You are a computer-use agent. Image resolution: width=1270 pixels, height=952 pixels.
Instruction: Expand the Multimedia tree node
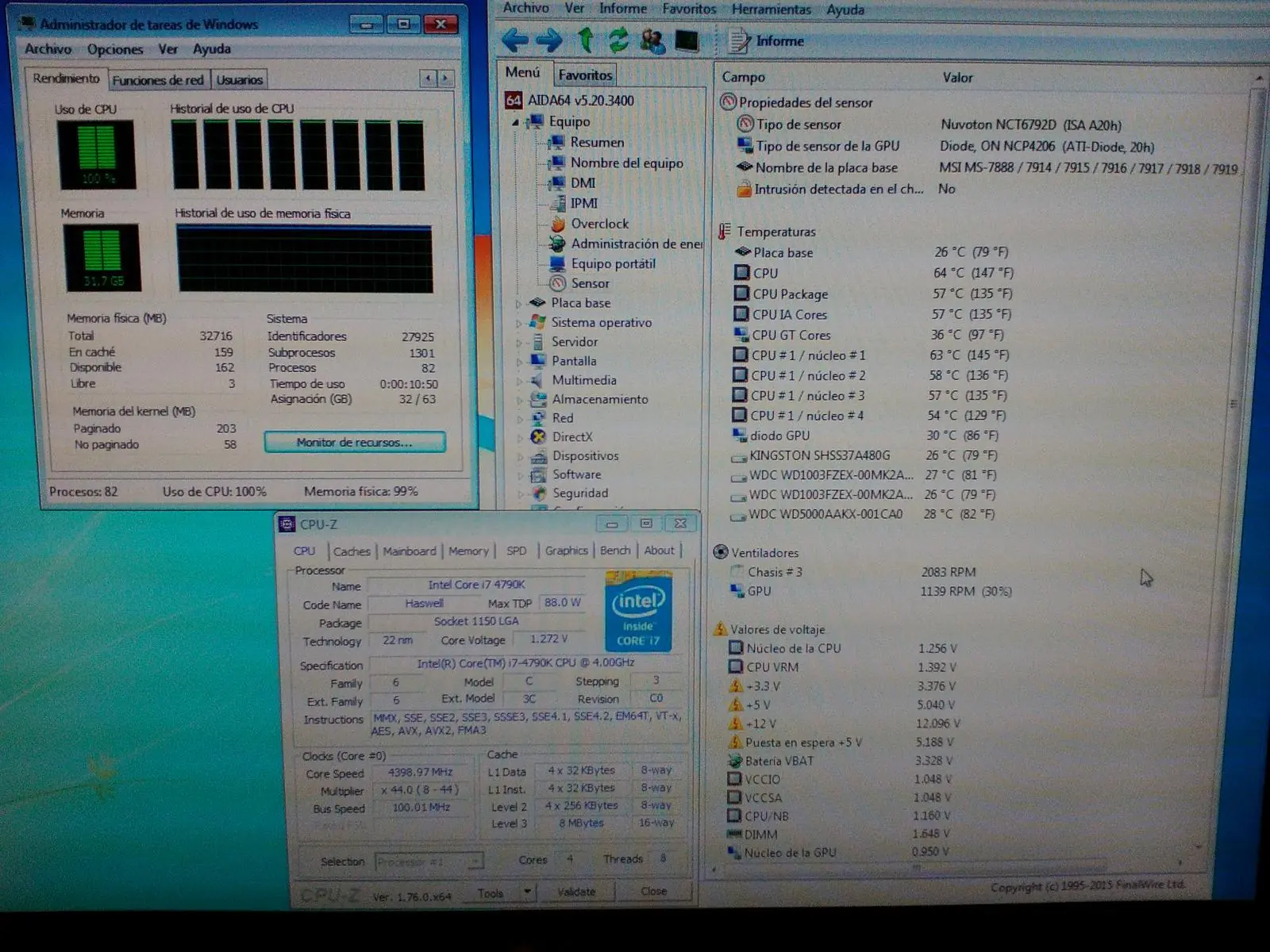point(519,381)
